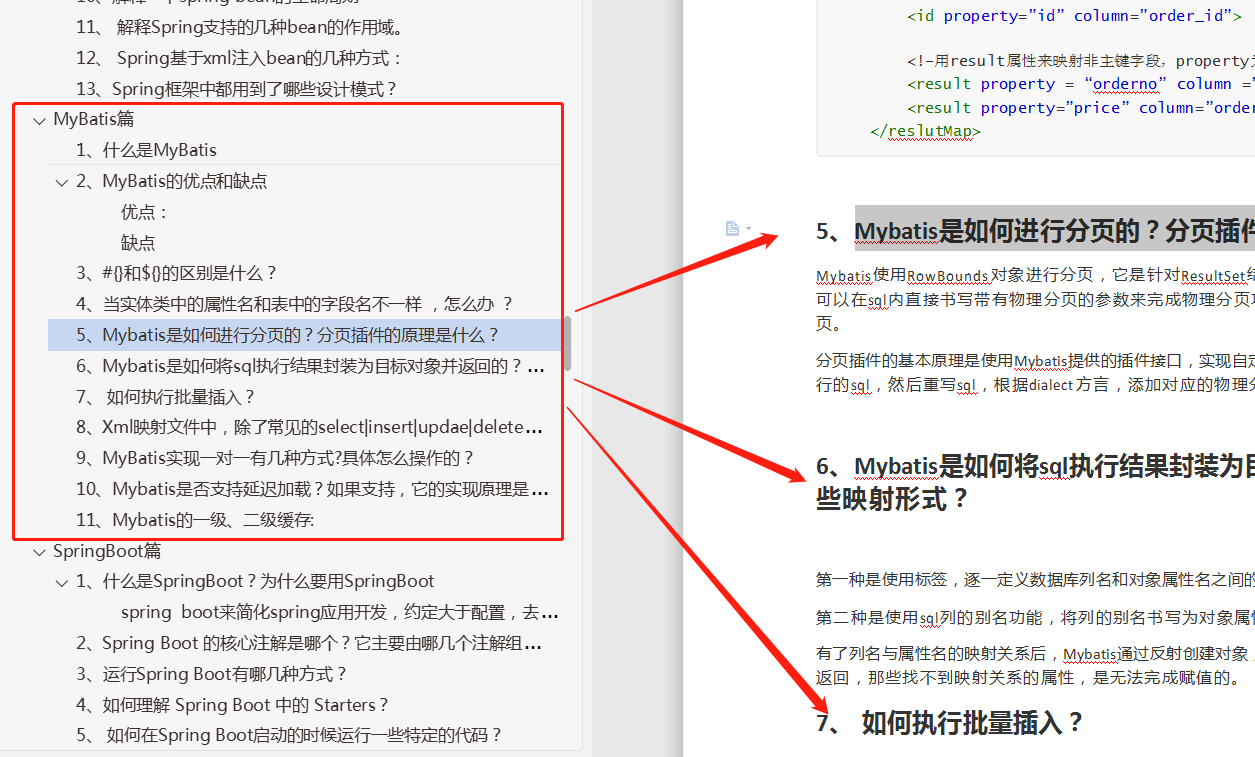Select outline item '缺点'
The height and width of the screenshot is (757, 1255).
[138, 243]
